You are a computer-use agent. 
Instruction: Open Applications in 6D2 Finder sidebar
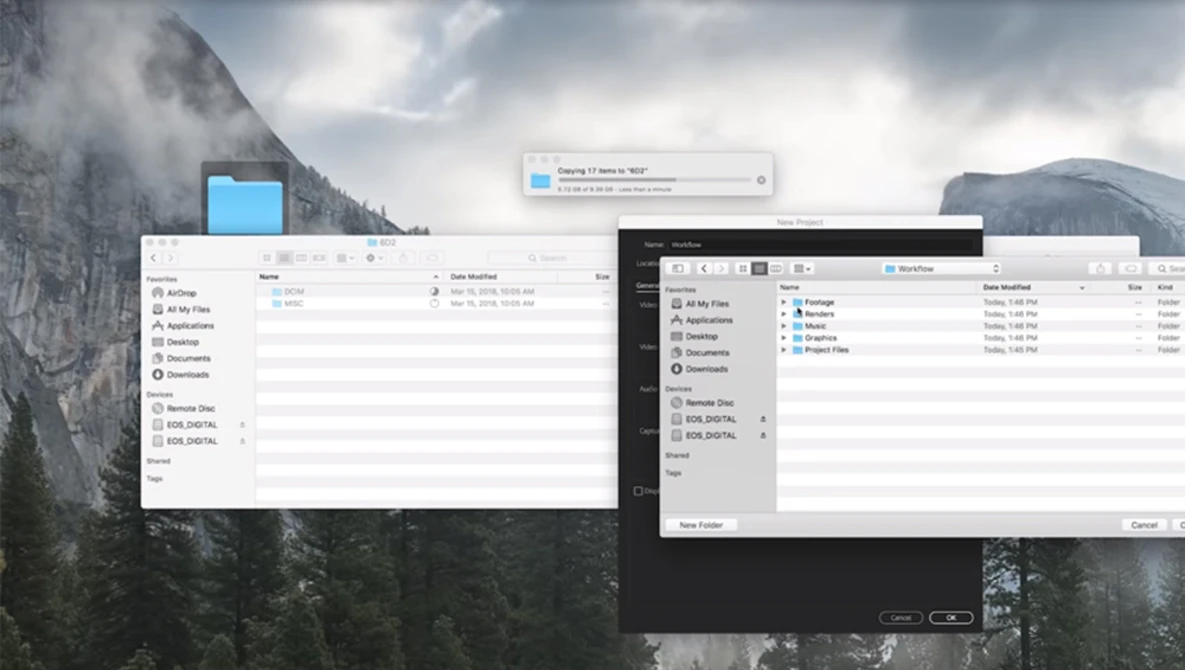190,326
